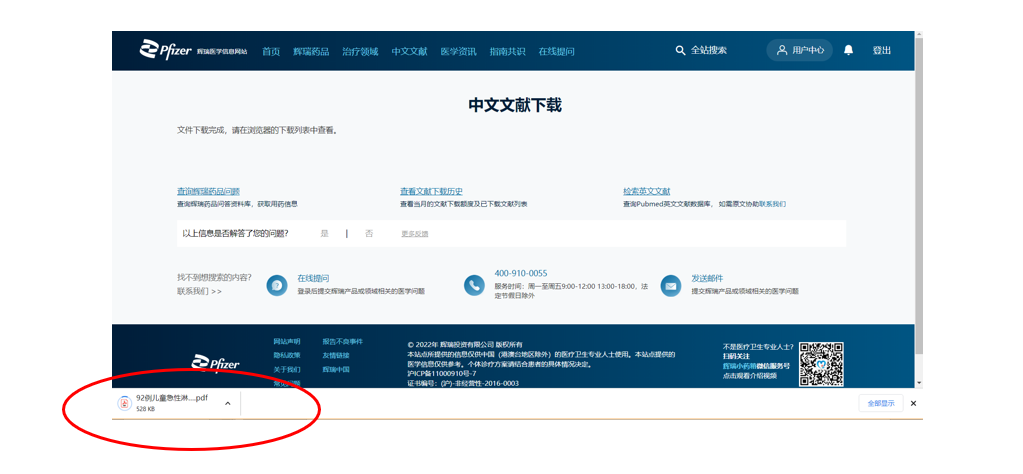The image size is (1023, 474).
Task: Open 医学资讯 in the navigation bar
Action: [459, 51]
